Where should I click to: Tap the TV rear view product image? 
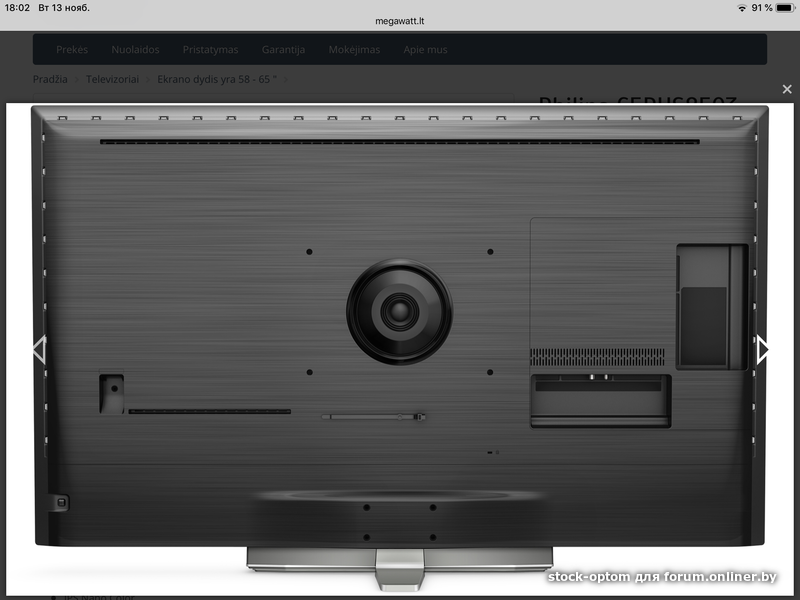pyautogui.click(x=399, y=348)
